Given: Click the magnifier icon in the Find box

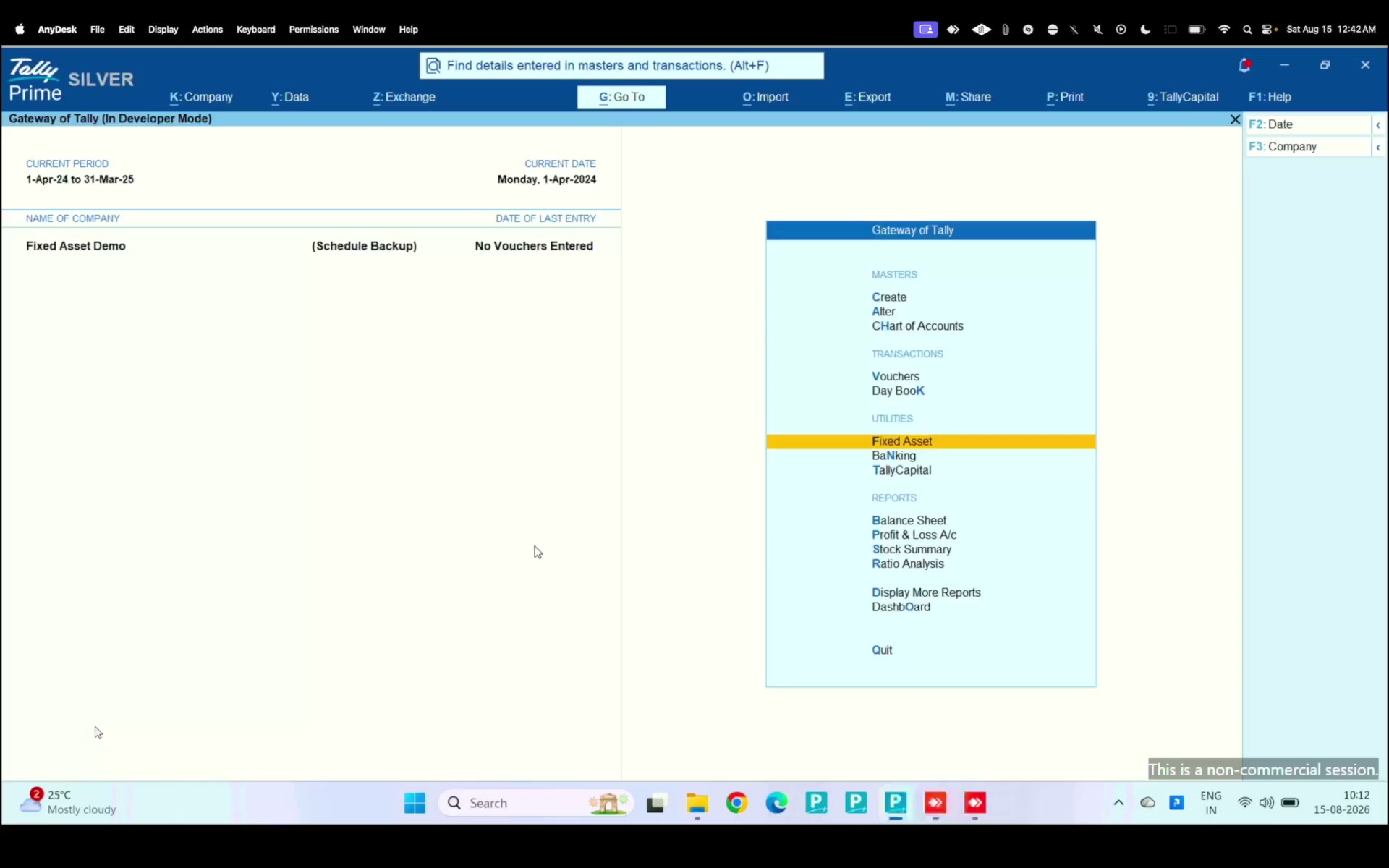Looking at the screenshot, I should pos(433,66).
